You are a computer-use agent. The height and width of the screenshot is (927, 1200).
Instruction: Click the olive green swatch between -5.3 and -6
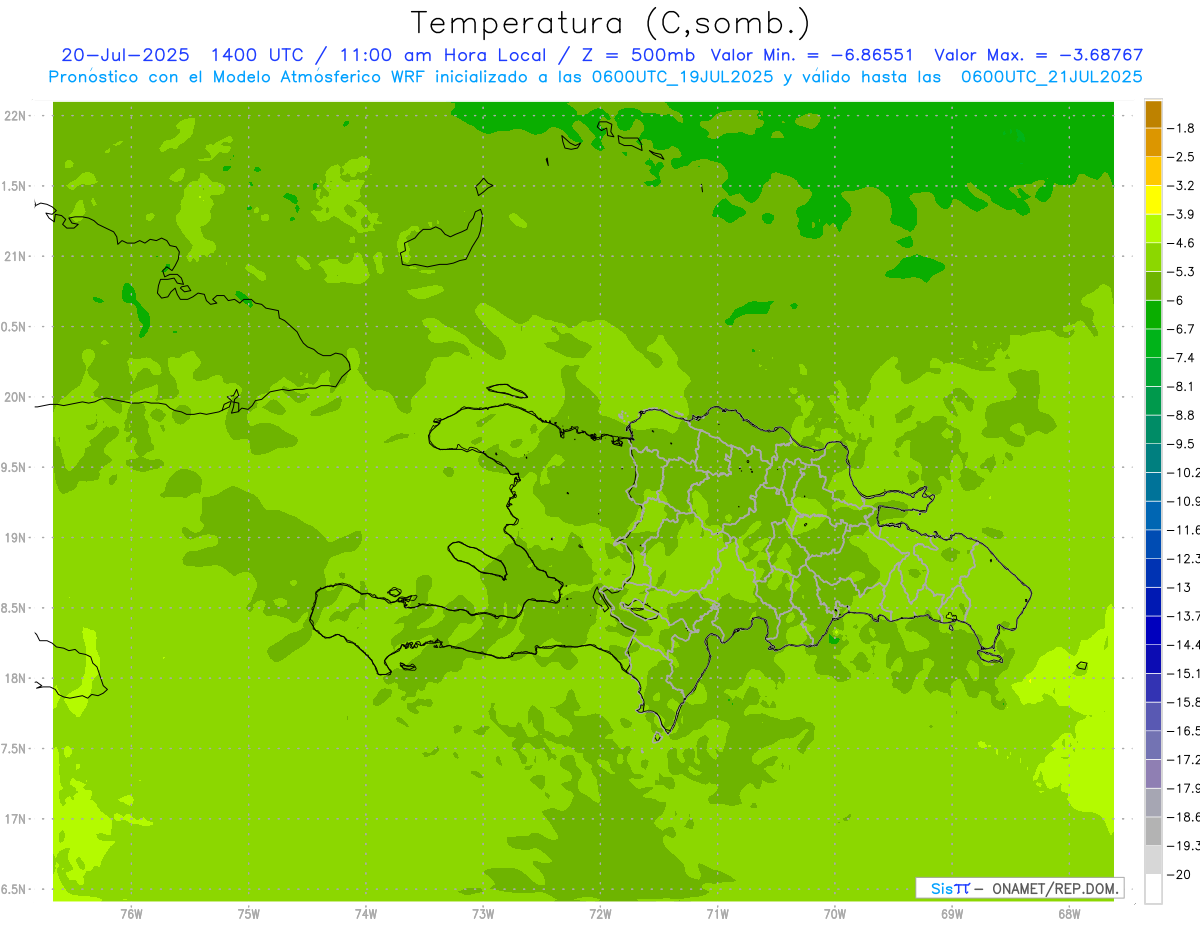click(1153, 286)
